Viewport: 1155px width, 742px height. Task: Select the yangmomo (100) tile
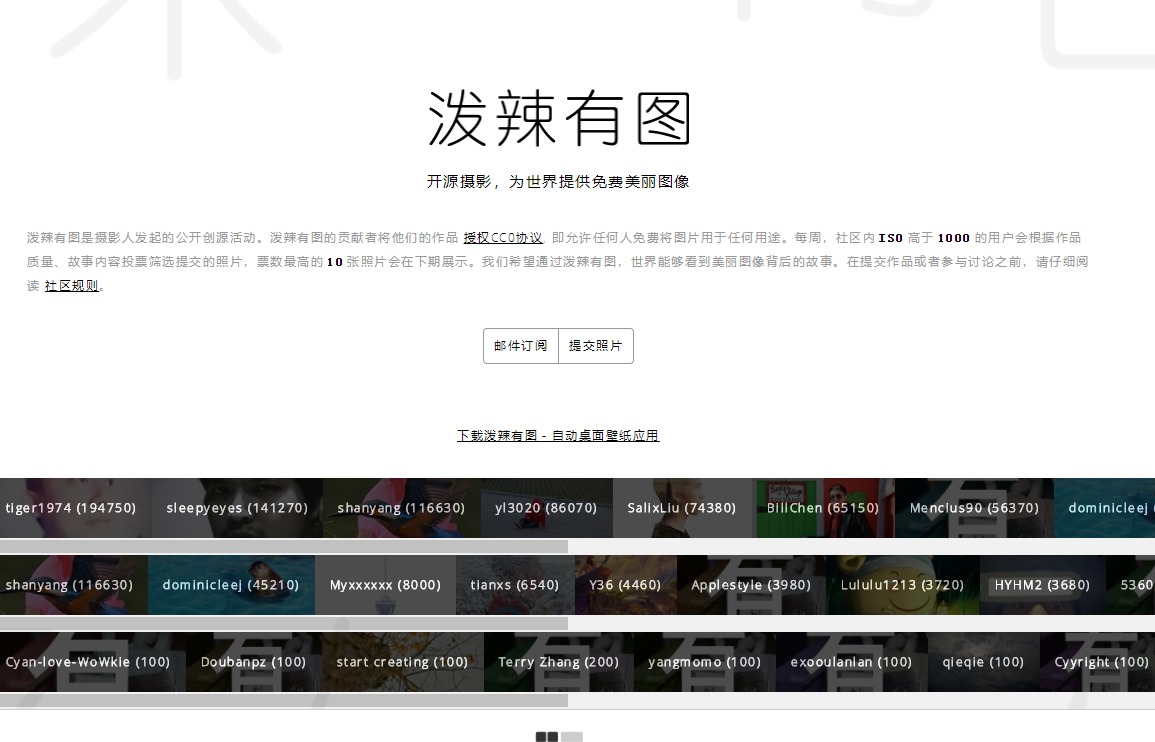705,662
